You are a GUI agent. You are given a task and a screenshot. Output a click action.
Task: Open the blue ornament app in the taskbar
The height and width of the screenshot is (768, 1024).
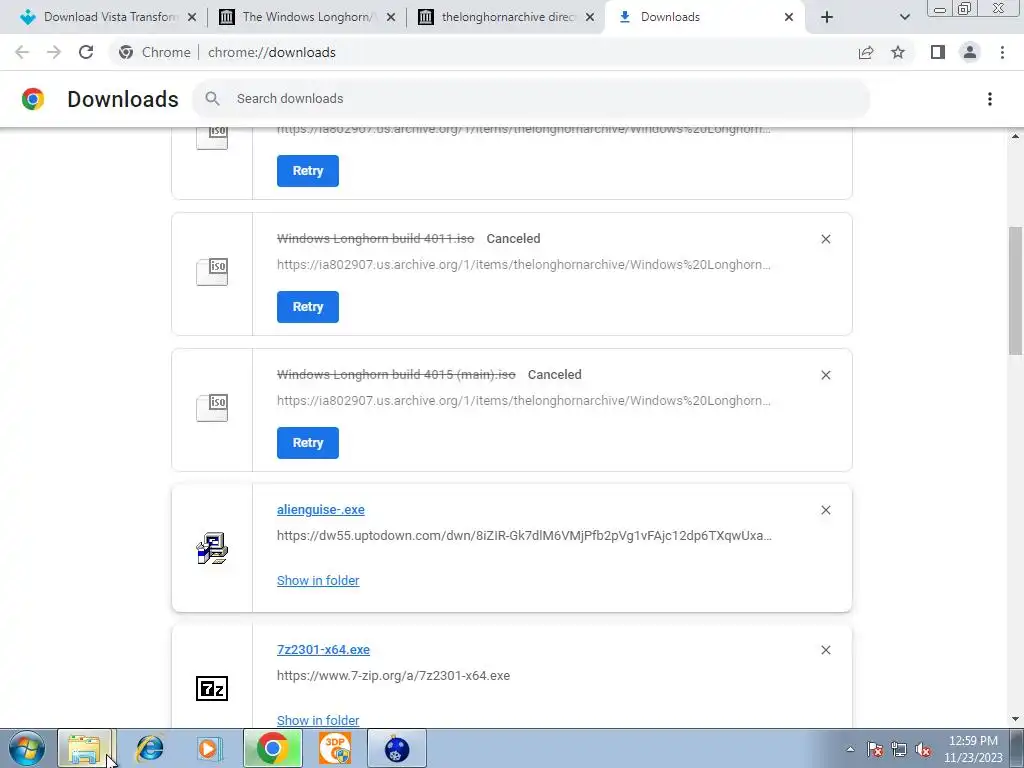397,748
